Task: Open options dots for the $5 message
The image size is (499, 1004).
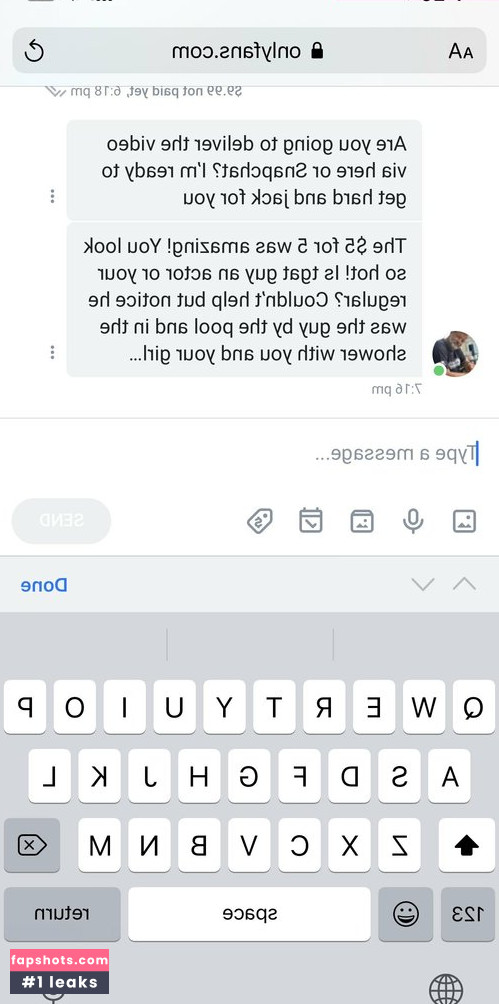Action: (x=53, y=352)
